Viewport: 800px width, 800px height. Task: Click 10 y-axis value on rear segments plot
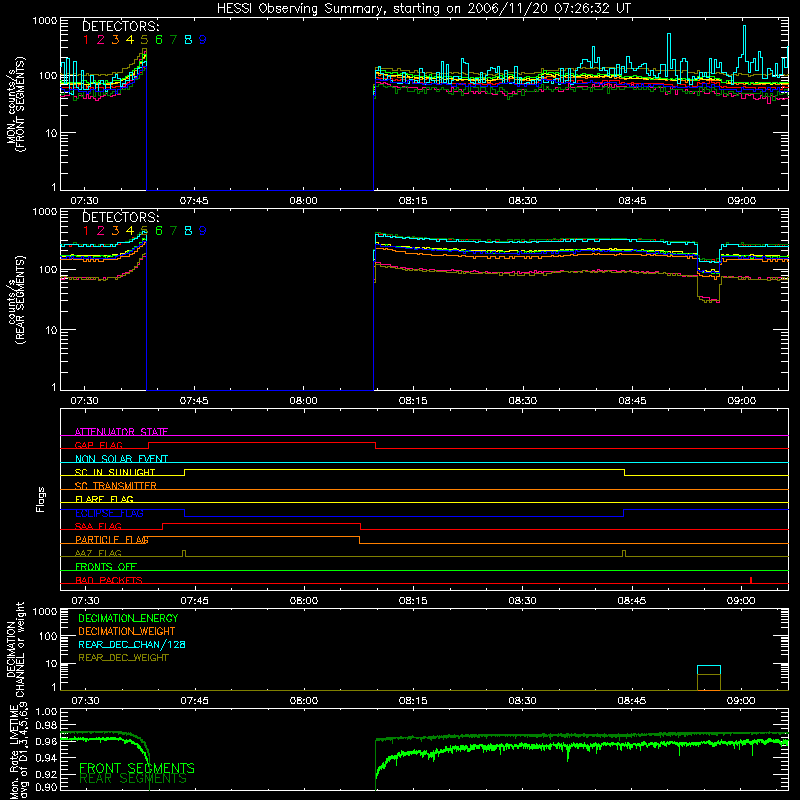(51, 330)
